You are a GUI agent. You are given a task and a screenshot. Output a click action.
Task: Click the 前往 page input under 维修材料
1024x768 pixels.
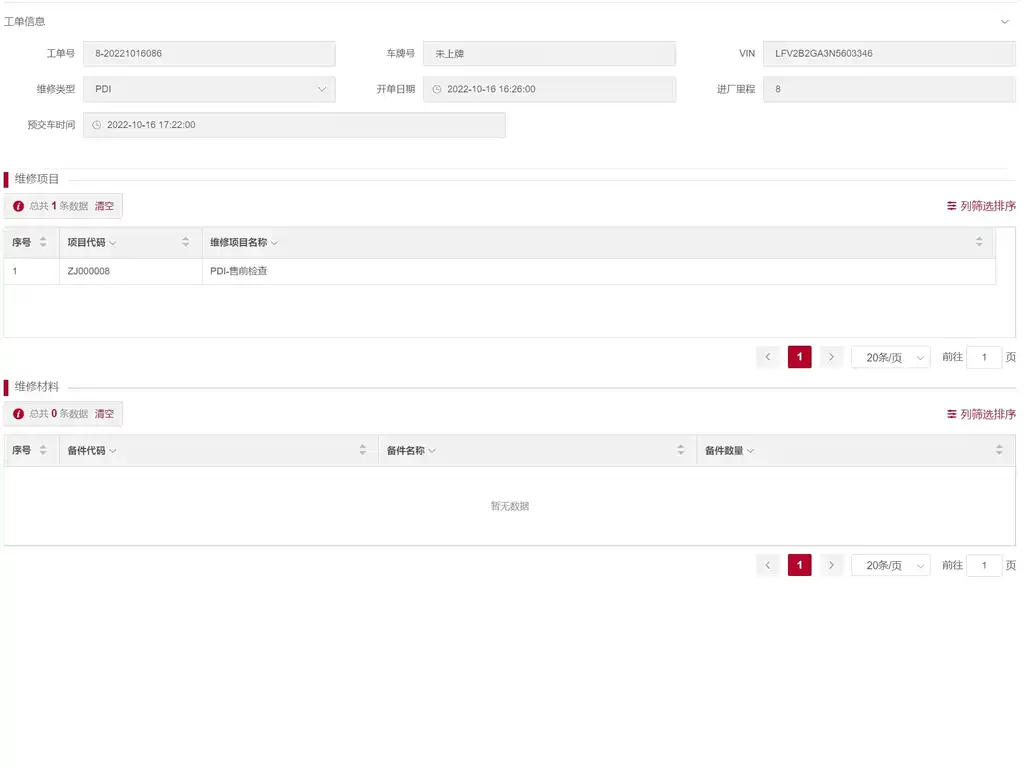(984, 565)
